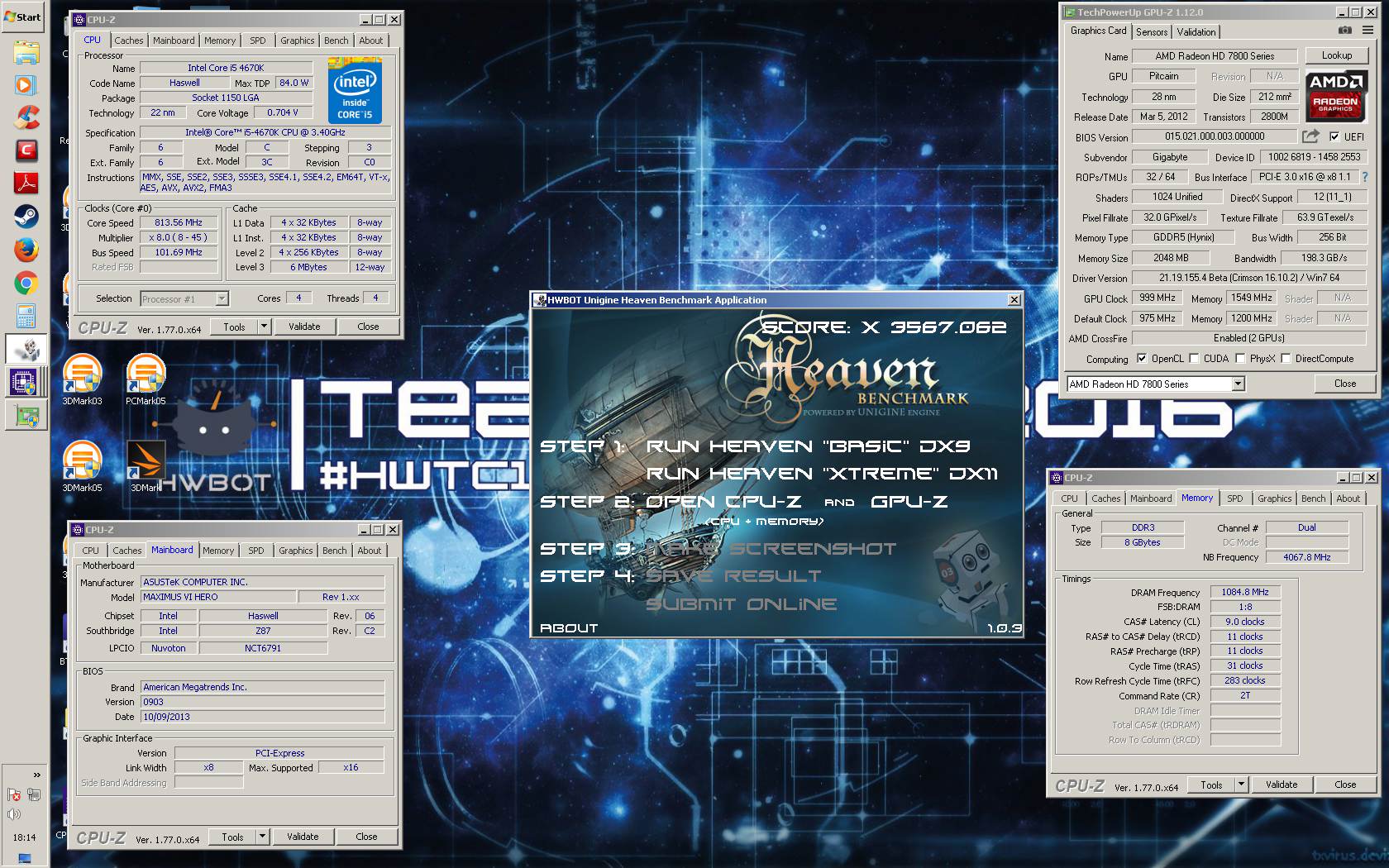Open CCleaner from the taskbar
The width and height of the screenshot is (1389, 868).
click(x=26, y=117)
